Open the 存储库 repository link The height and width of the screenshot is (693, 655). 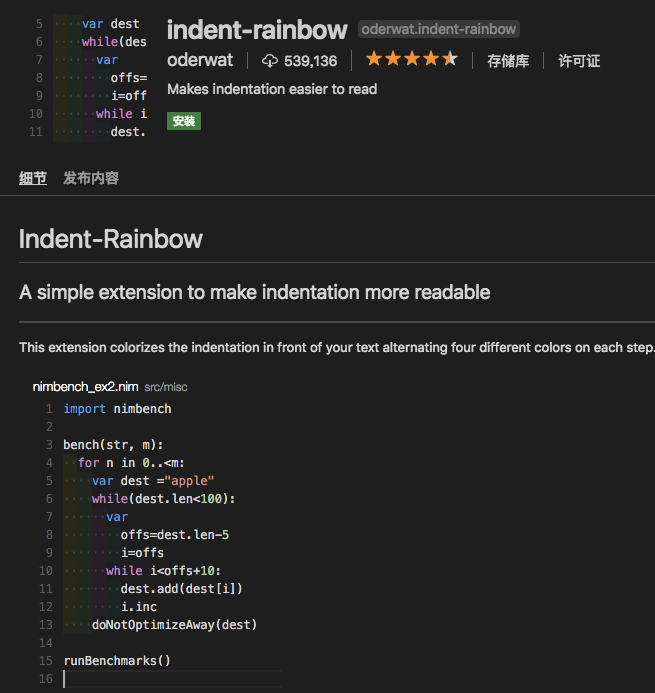[x=508, y=61]
